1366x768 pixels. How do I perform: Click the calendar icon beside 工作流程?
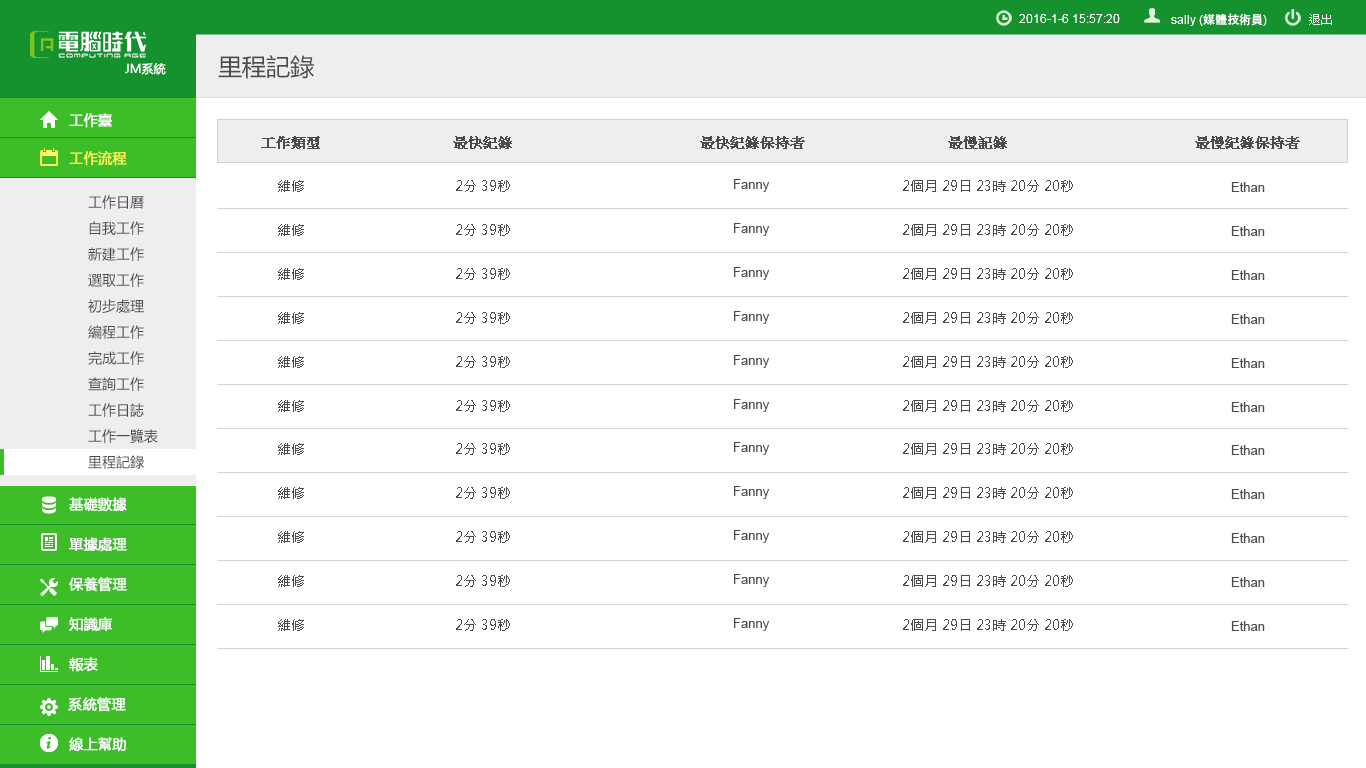coord(49,158)
